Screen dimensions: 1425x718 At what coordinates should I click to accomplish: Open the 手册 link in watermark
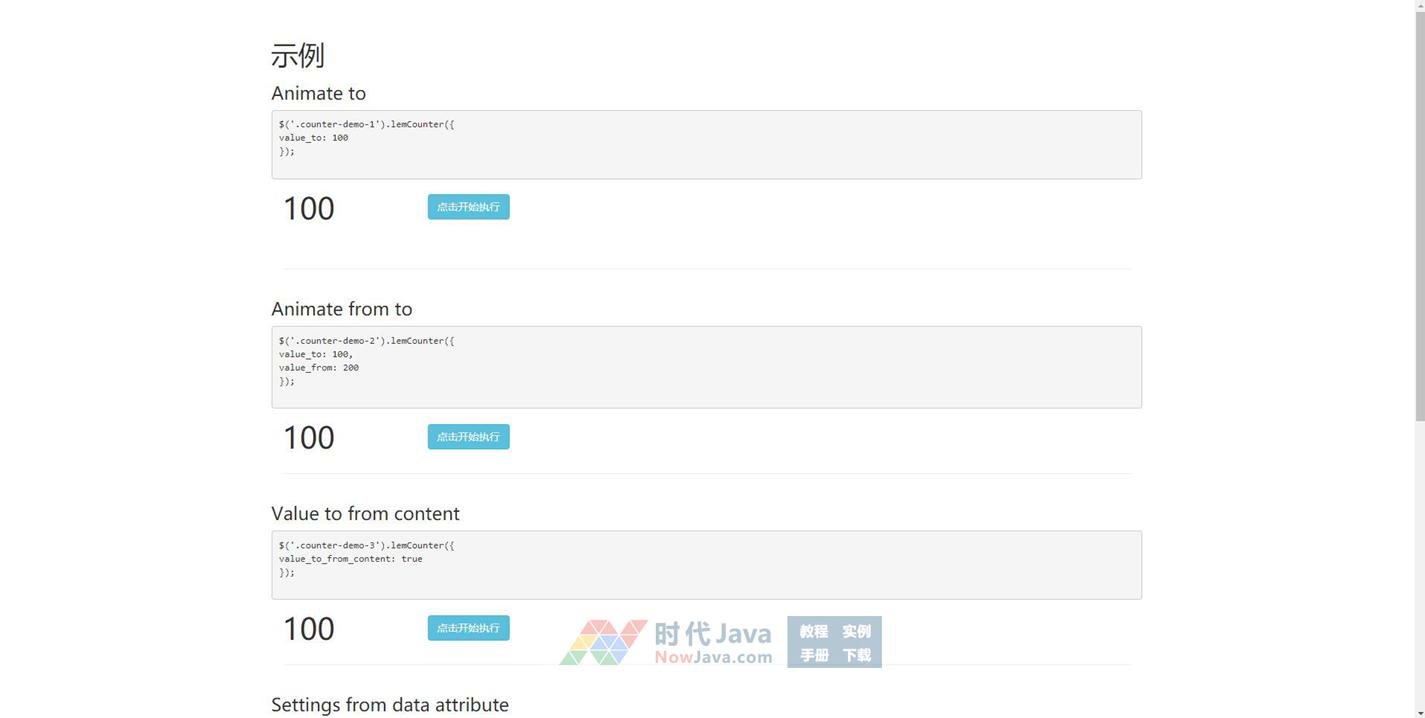point(813,656)
